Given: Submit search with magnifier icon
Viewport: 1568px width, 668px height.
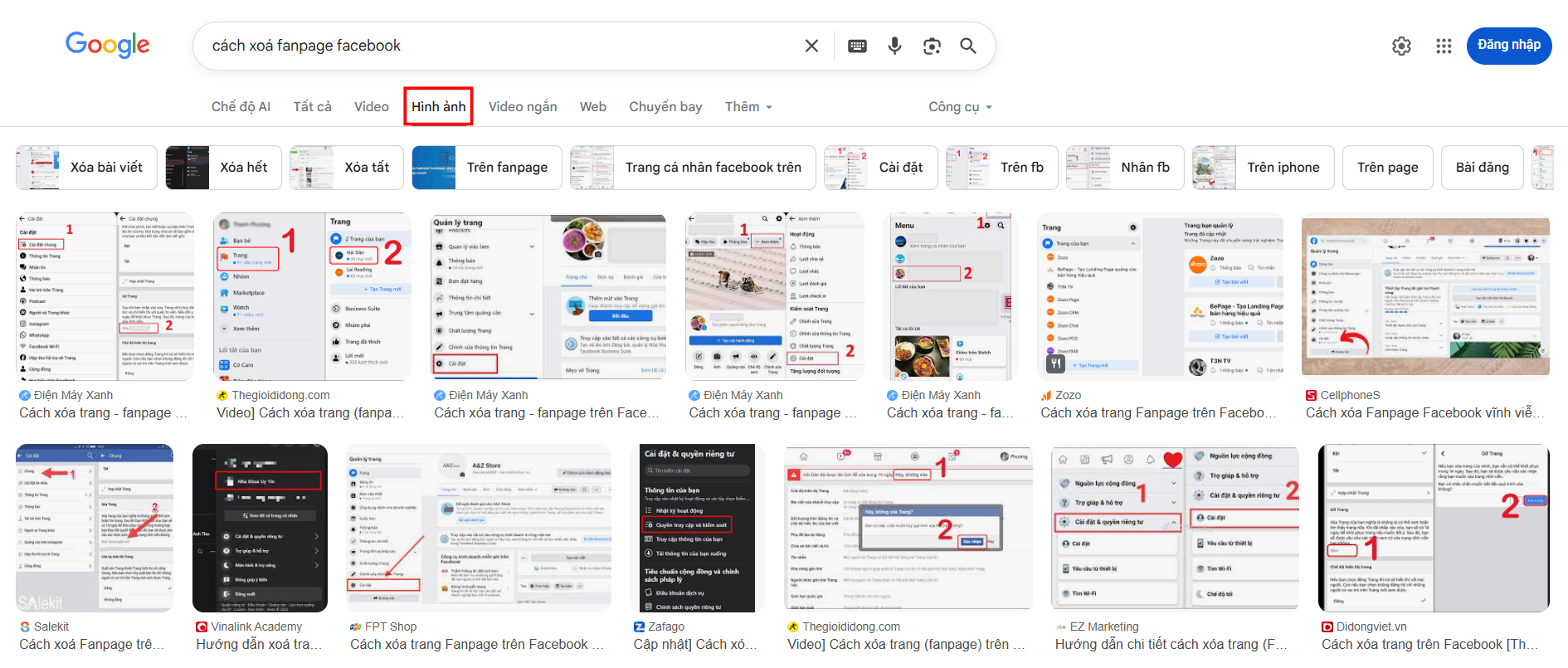Looking at the screenshot, I should coord(968,46).
